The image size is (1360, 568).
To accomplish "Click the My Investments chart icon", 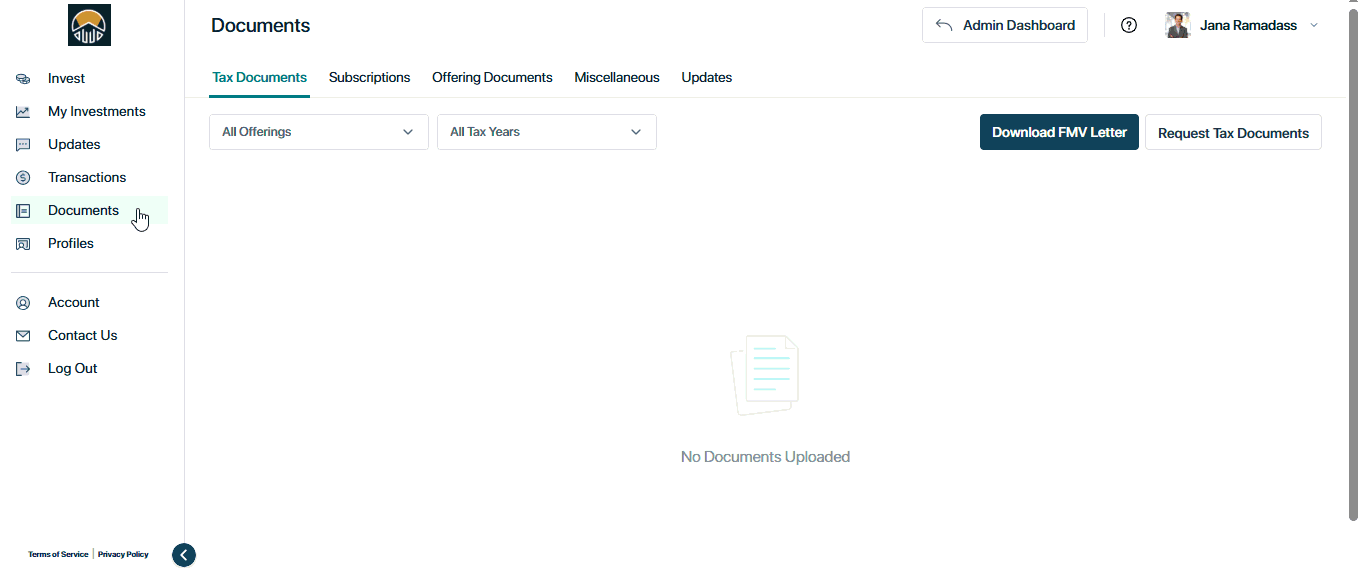I will pos(23,112).
